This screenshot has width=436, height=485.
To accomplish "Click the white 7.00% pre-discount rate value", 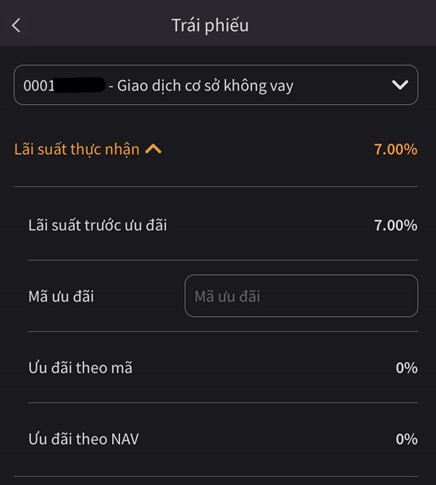I will tap(396, 226).
